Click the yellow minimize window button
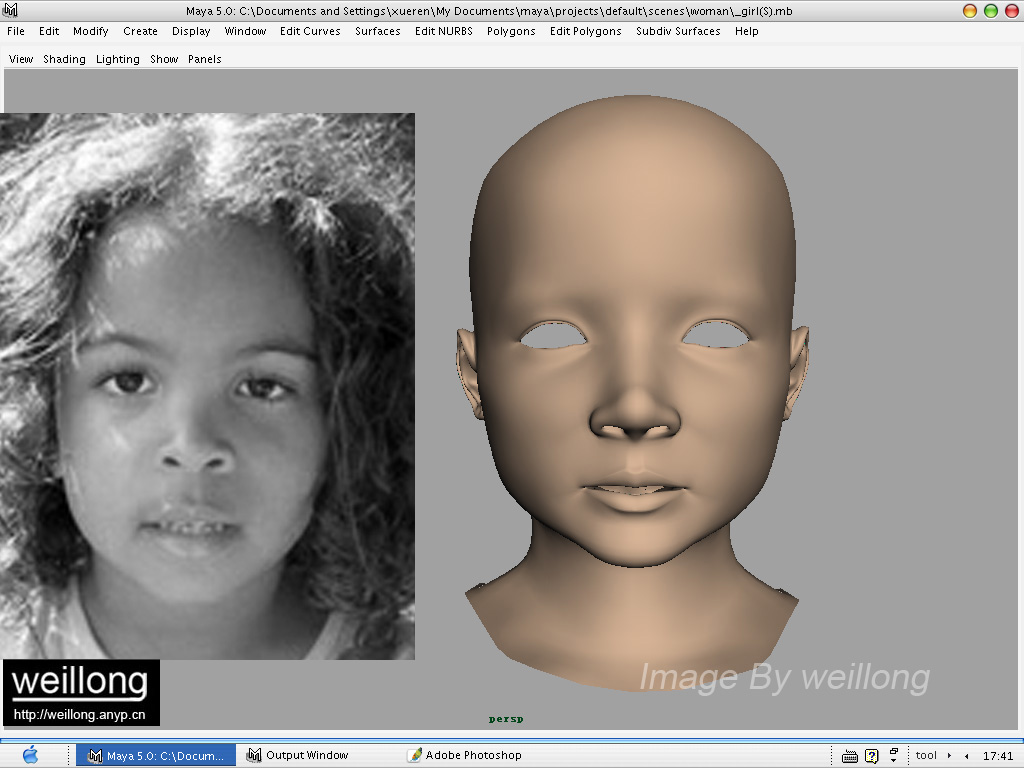This screenshot has height=768, width=1024. point(970,10)
